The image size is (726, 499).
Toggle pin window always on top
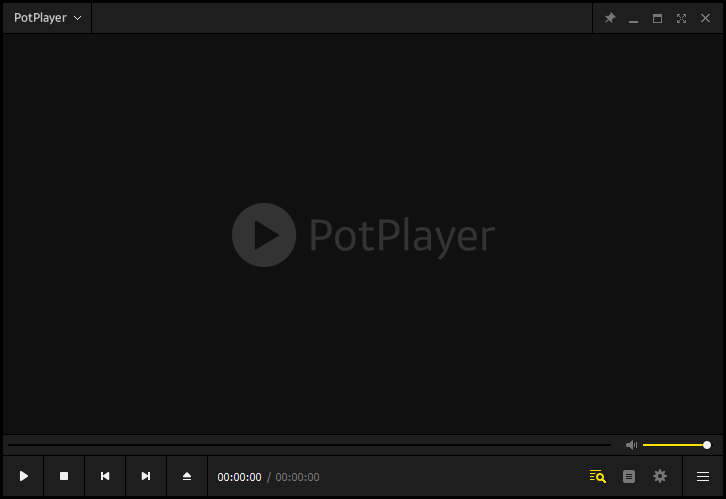(x=610, y=18)
